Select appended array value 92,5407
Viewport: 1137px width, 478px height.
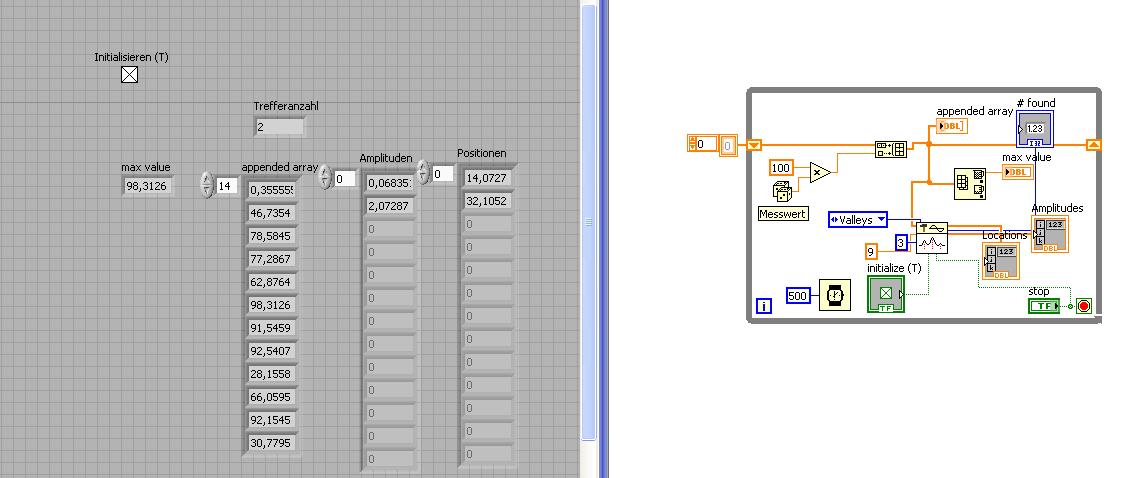pyautogui.click(x=272, y=351)
